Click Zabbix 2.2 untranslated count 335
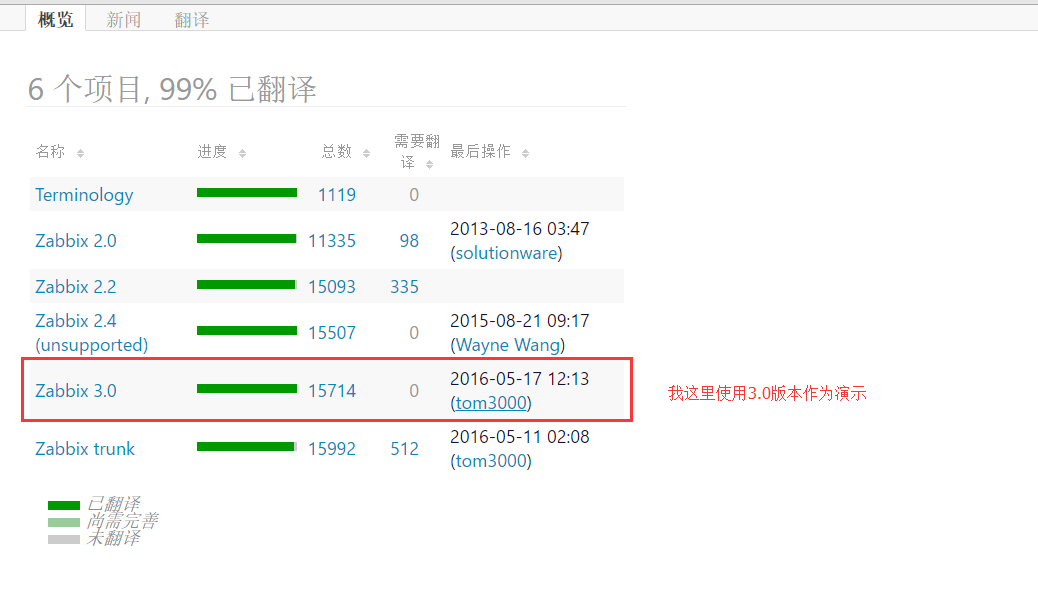This screenshot has width=1038, height=609. pos(404,287)
